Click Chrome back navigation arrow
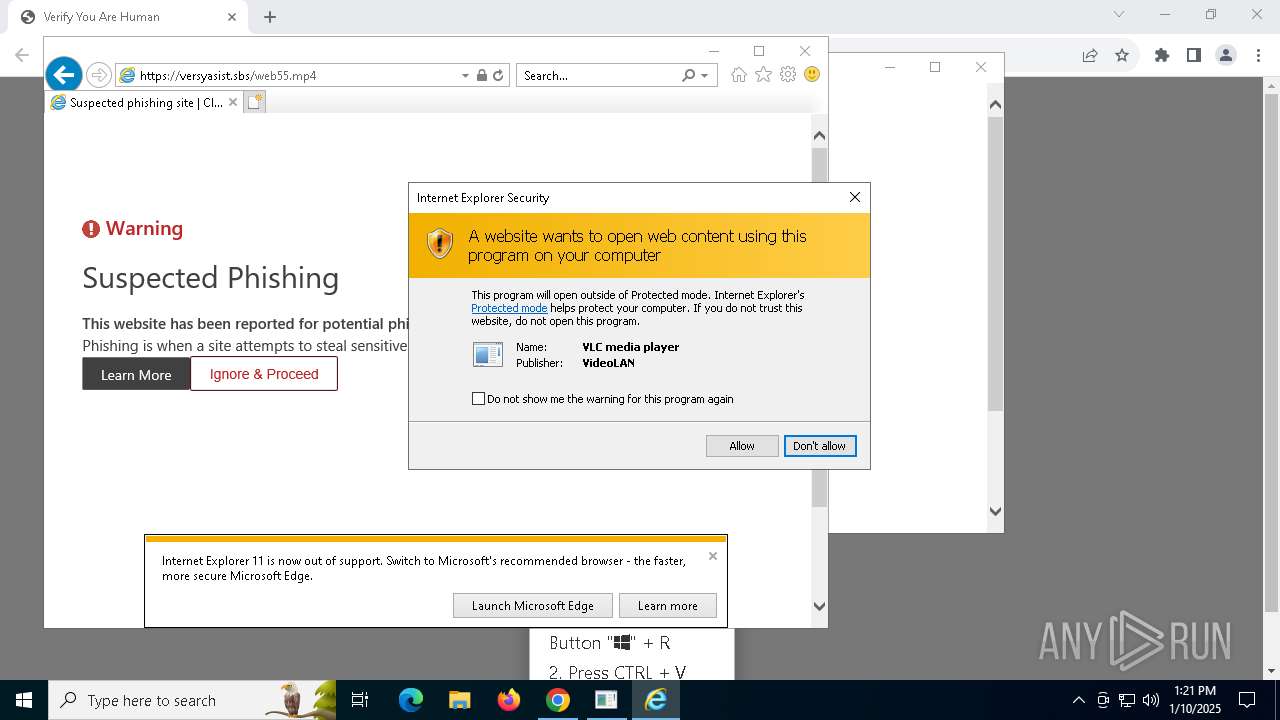This screenshot has width=1280, height=720. point(22,56)
